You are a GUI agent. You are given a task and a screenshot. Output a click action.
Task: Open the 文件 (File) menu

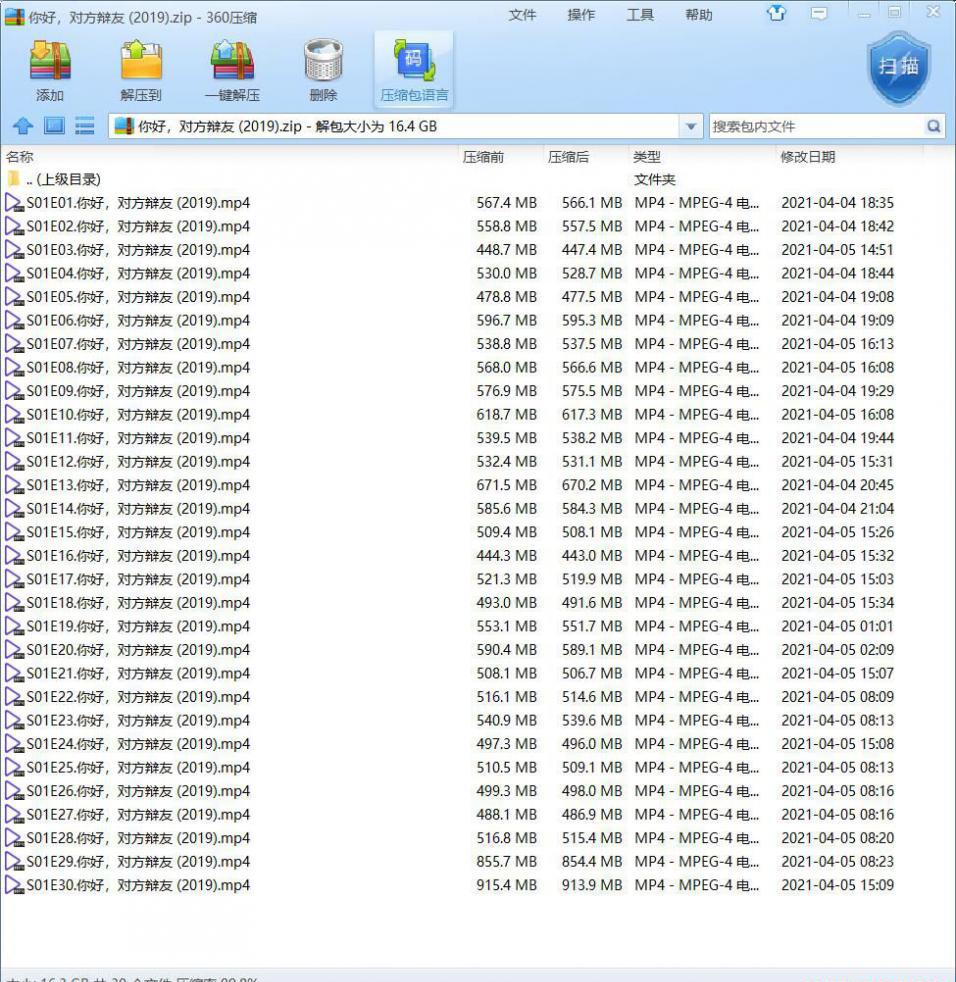[x=522, y=15]
